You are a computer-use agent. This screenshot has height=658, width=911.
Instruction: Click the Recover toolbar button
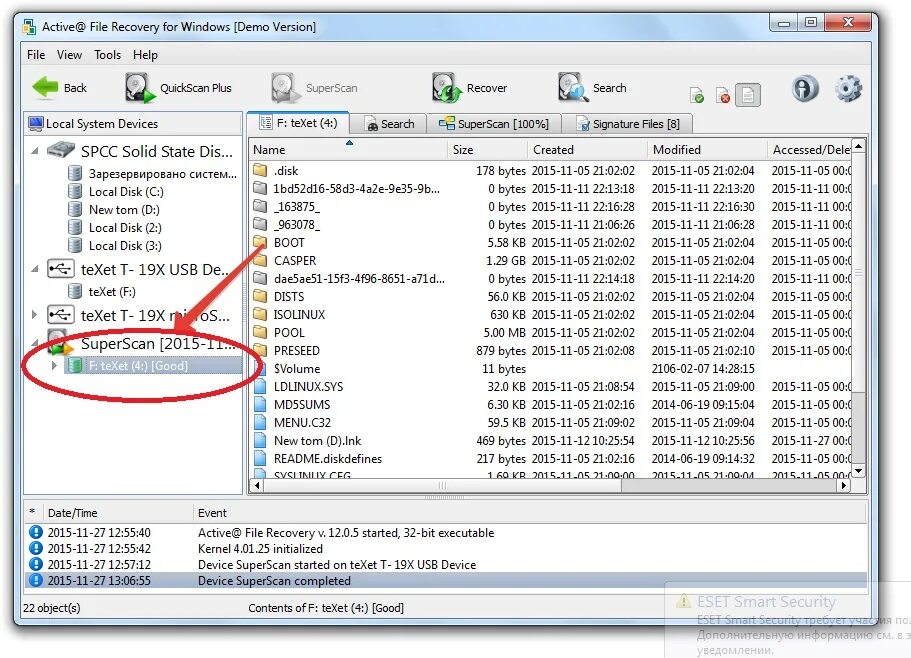(x=469, y=88)
